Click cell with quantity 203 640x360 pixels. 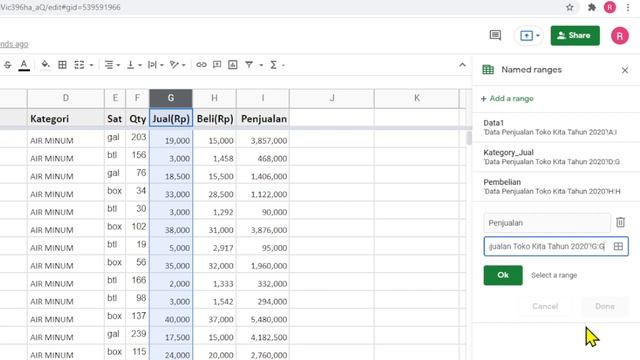(x=137, y=138)
